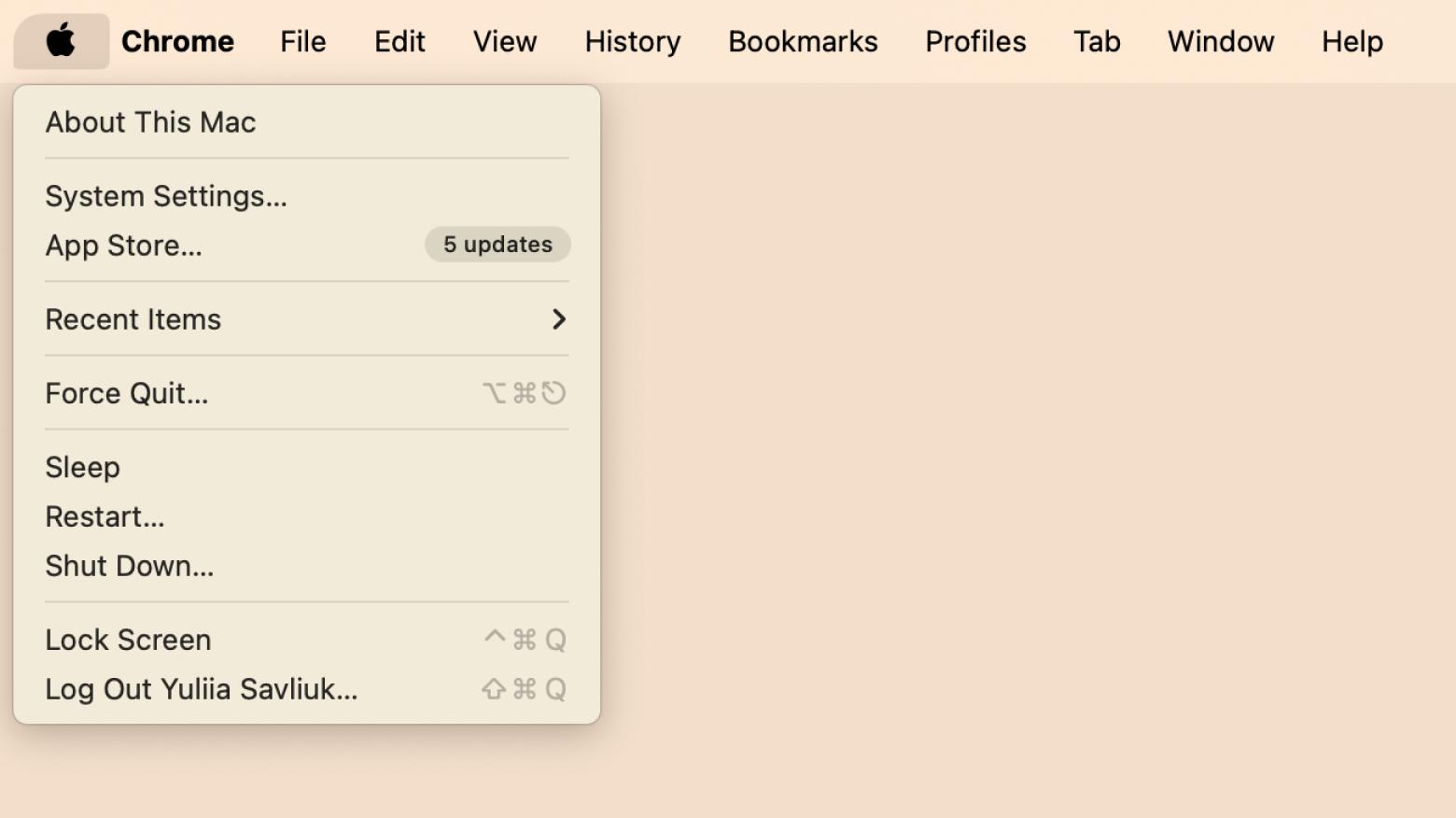Image resolution: width=1456 pixels, height=818 pixels.
Task: Click the 5 updates badge
Action: [497, 245]
